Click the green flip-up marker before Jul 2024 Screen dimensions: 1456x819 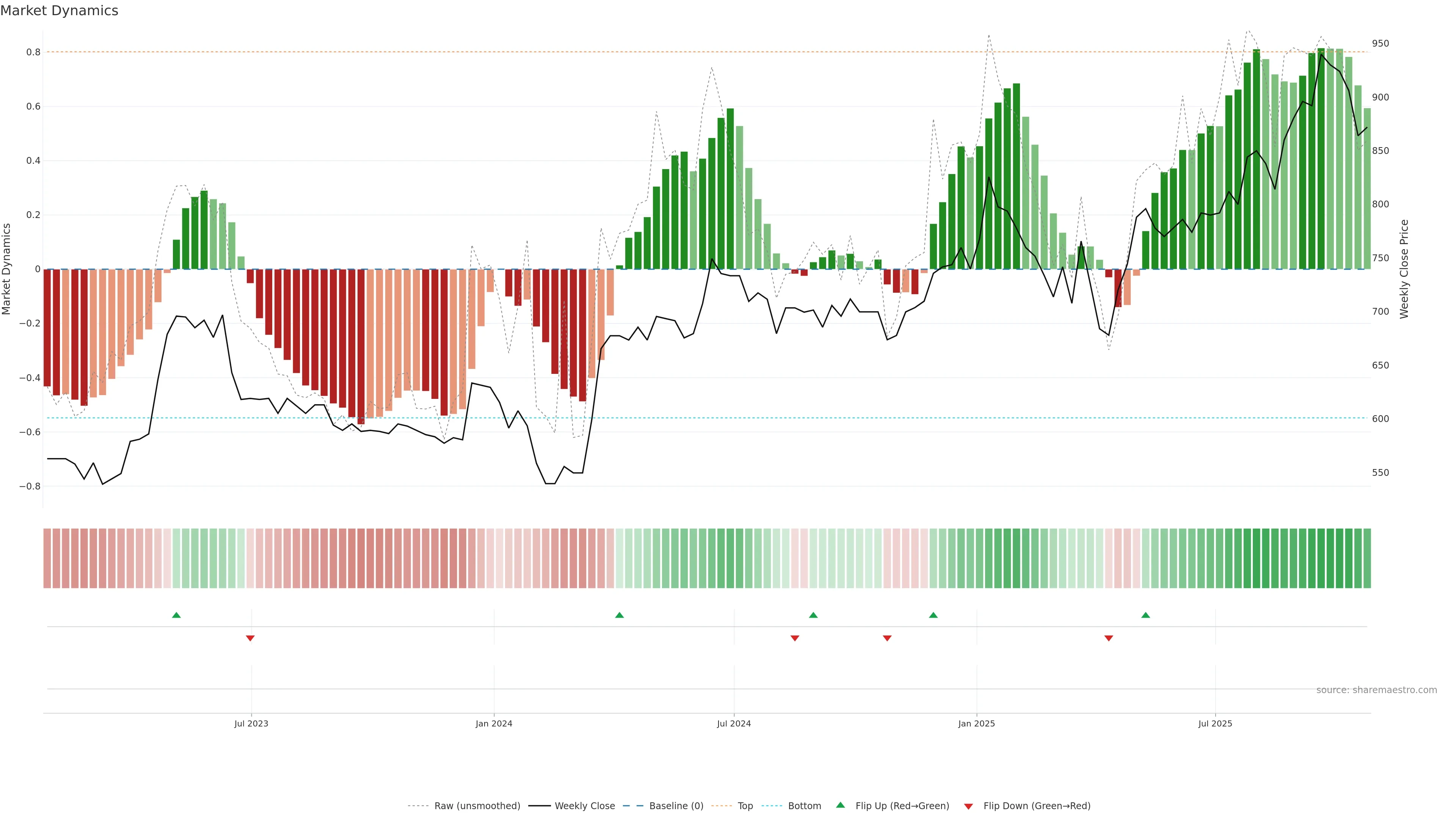tap(620, 615)
